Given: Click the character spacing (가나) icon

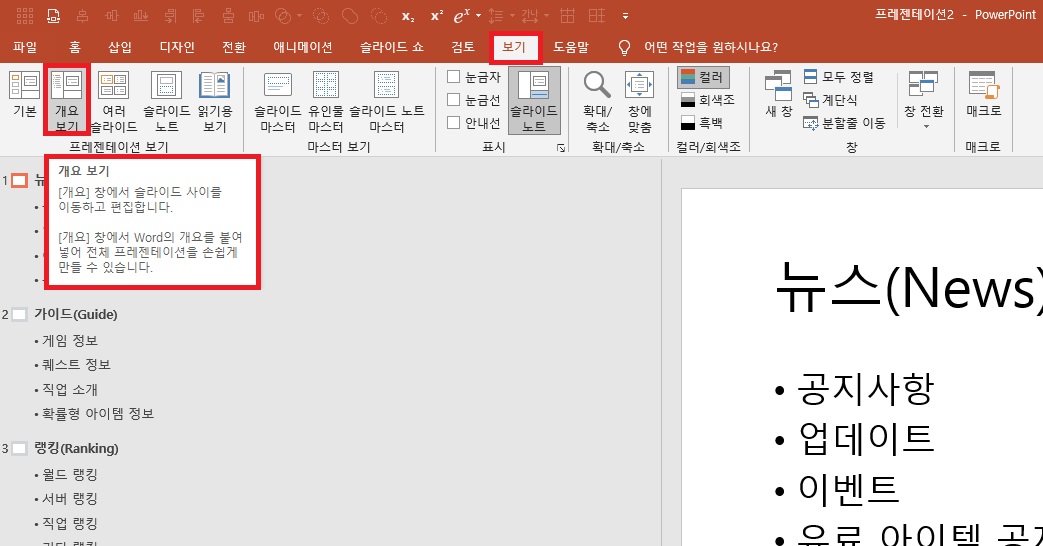Looking at the screenshot, I should click(529, 16).
